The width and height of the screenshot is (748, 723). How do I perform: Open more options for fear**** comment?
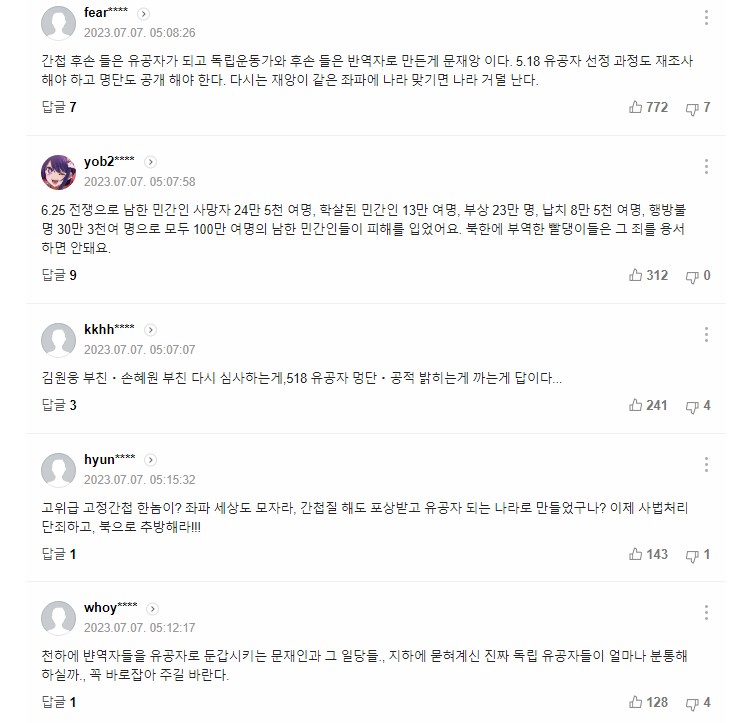click(x=707, y=18)
